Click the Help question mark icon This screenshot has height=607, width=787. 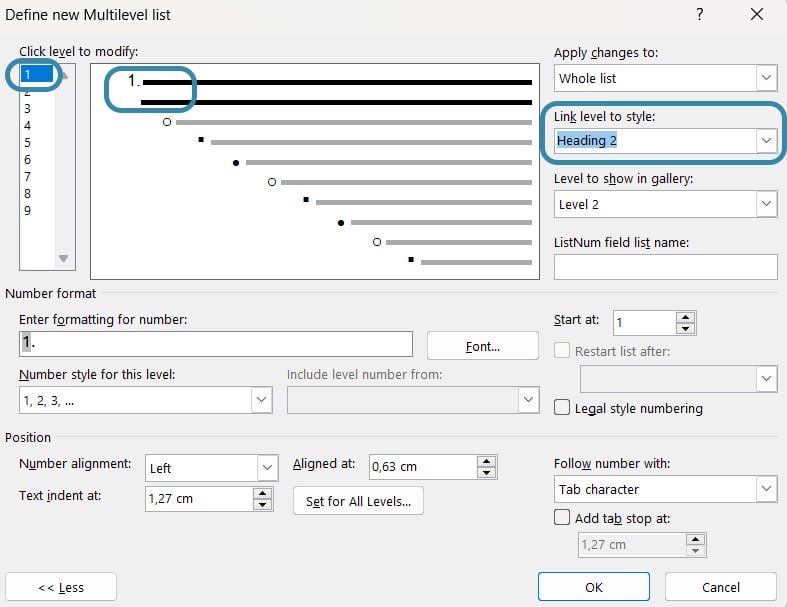(x=699, y=14)
